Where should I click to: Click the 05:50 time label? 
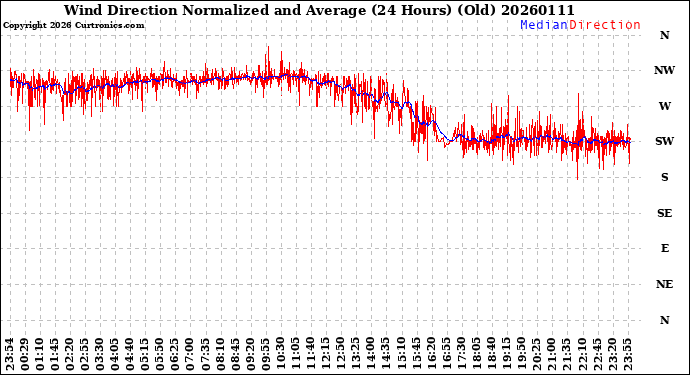(x=160, y=355)
